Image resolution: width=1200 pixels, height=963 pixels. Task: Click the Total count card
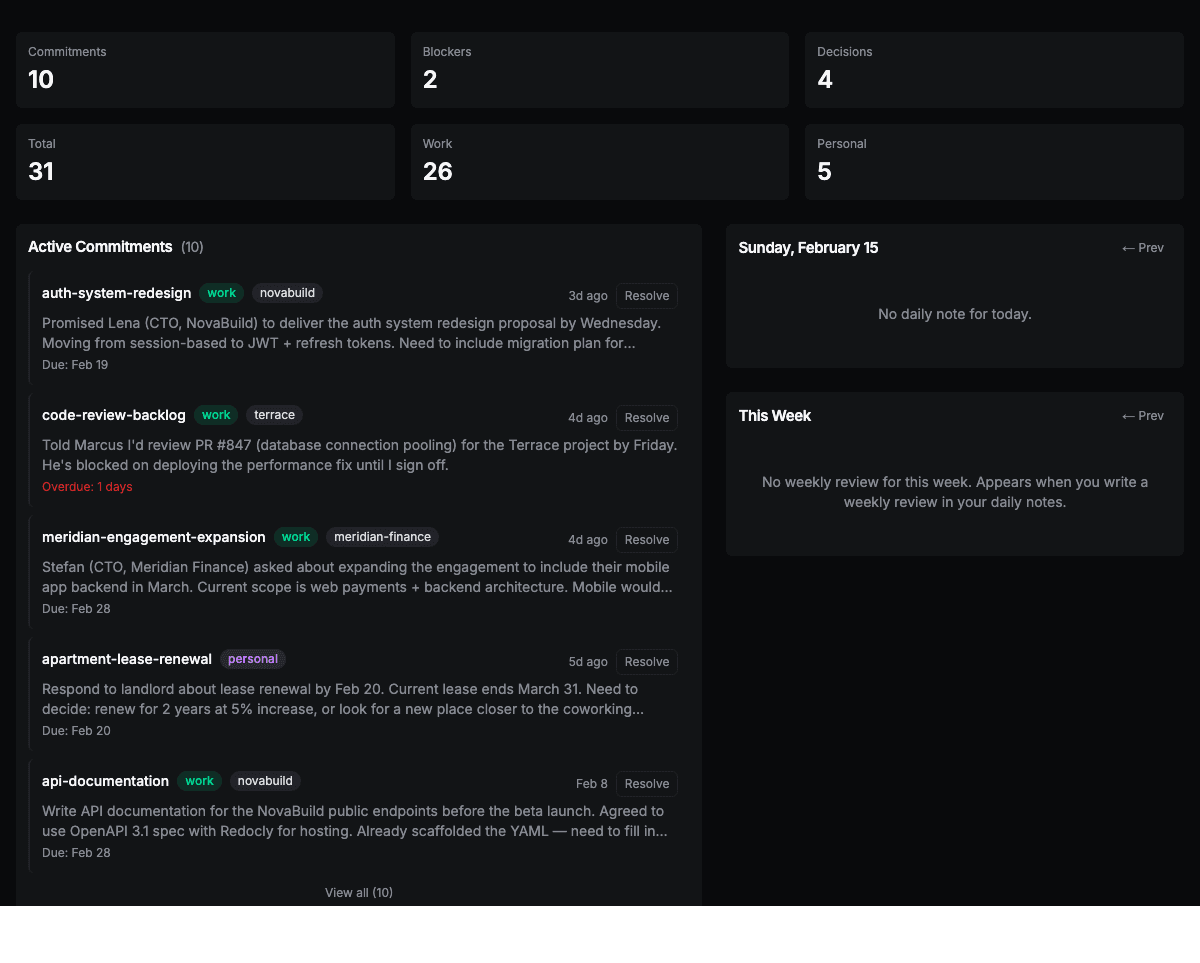tap(205, 161)
